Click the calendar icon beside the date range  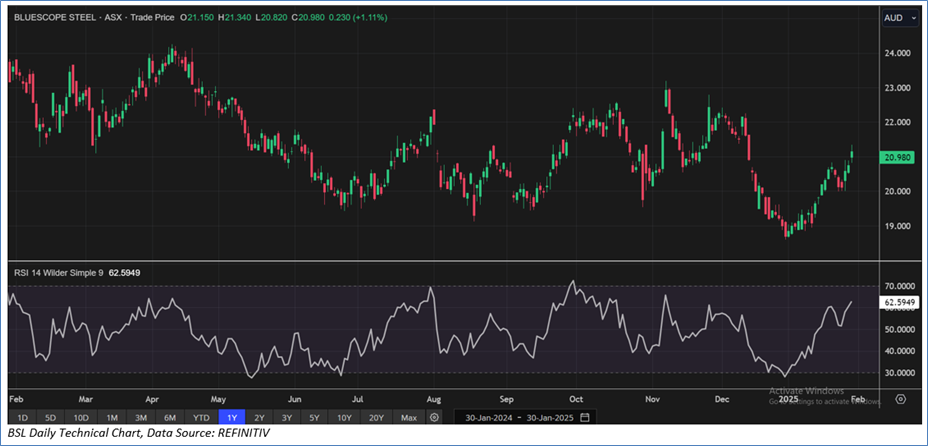point(585,417)
